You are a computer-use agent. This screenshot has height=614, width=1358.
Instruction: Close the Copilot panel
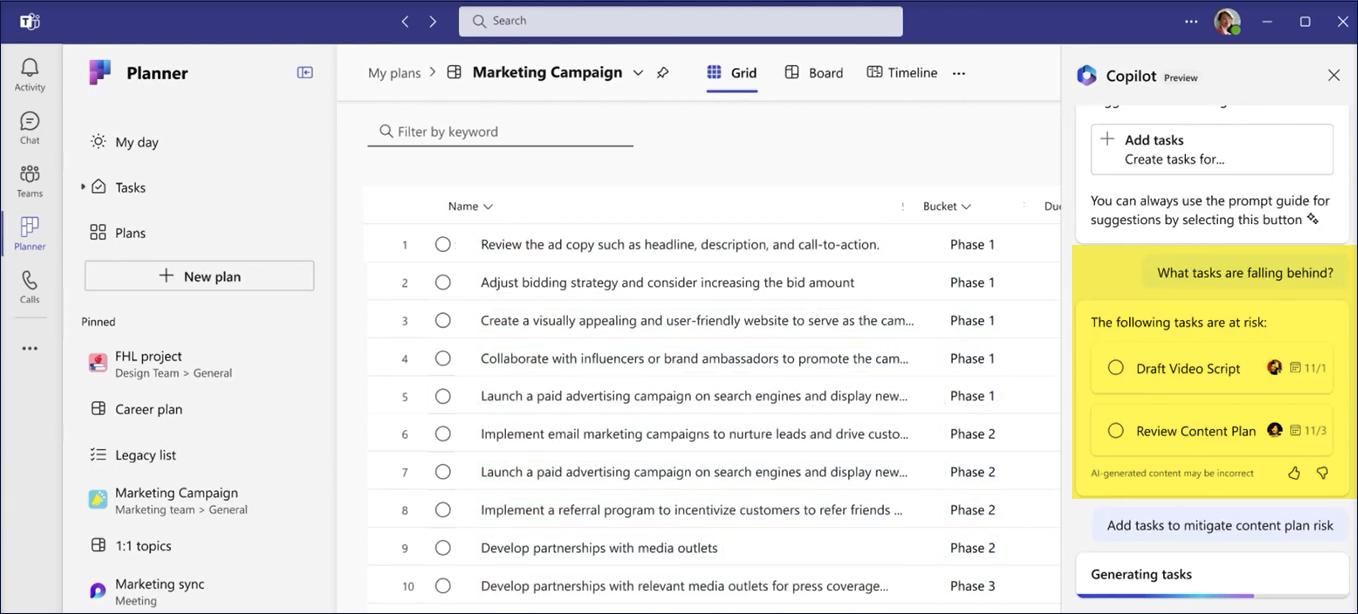[1333, 75]
